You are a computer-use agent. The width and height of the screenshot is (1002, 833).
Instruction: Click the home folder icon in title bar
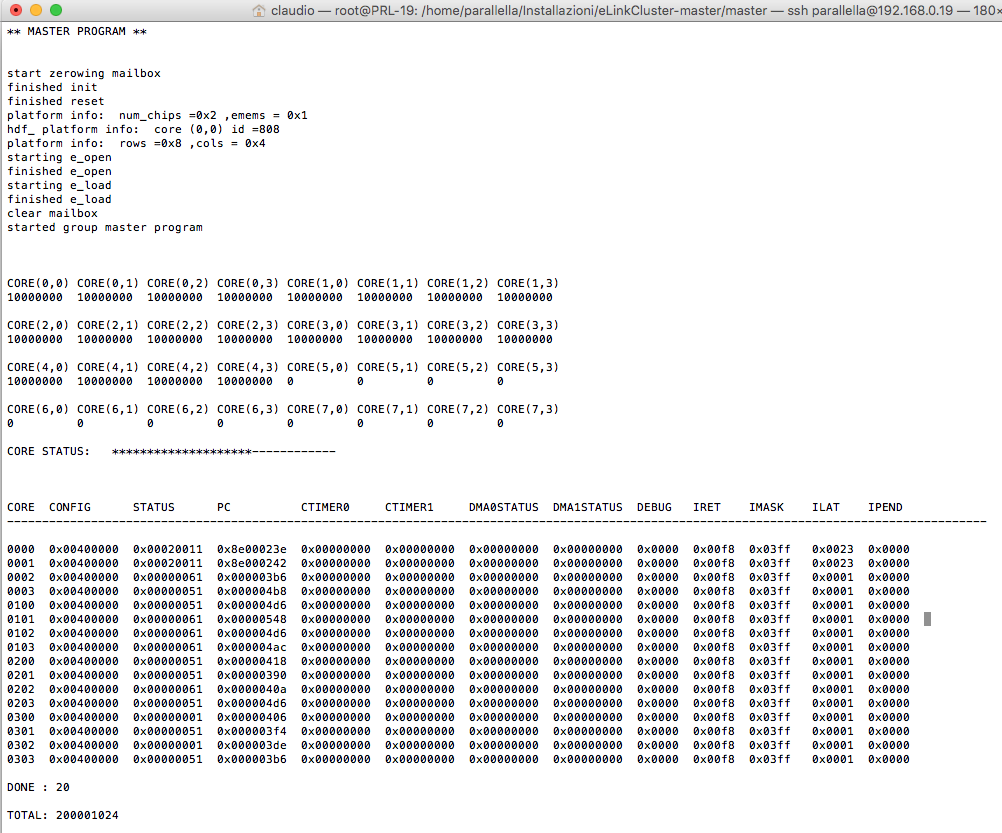pyautogui.click(x=259, y=10)
